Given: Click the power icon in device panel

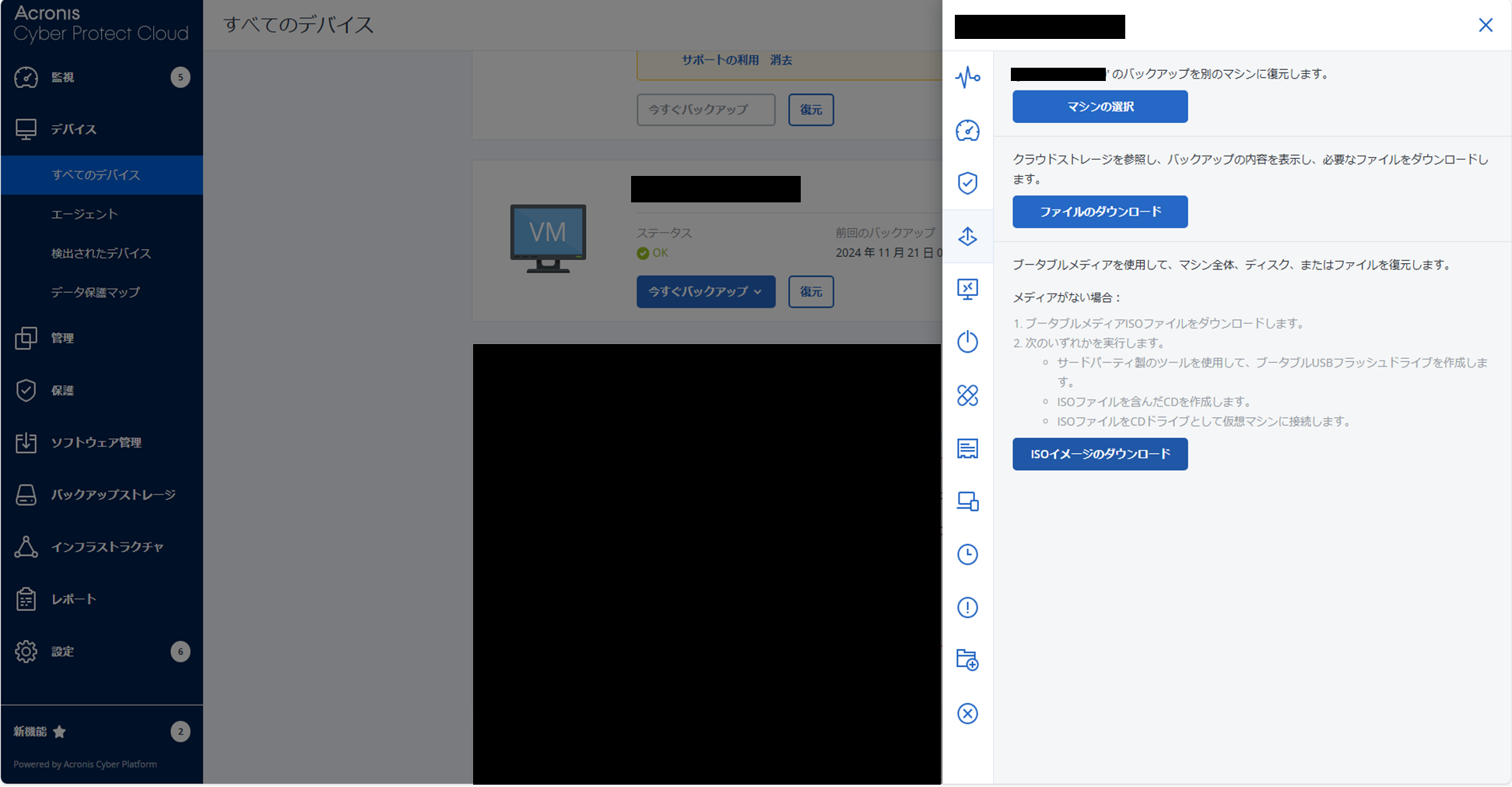Looking at the screenshot, I should tap(967, 342).
